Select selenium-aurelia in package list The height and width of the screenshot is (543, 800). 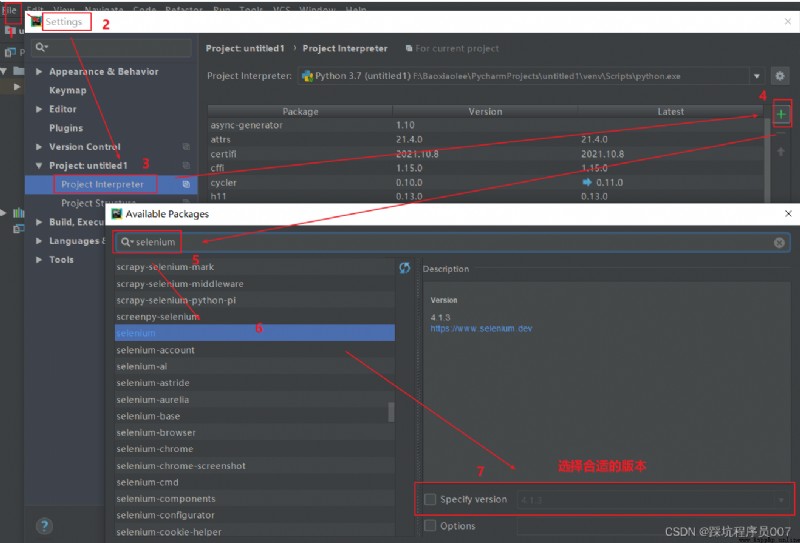point(255,400)
